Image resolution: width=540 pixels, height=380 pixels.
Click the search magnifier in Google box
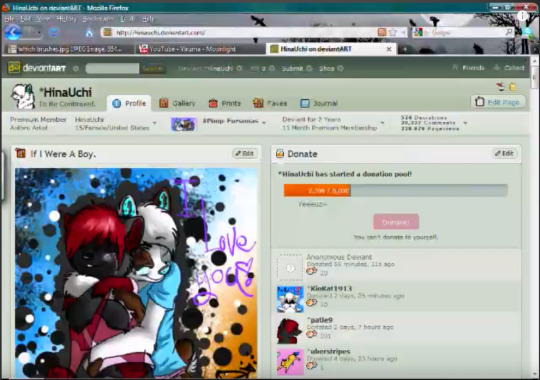pyautogui.click(x=509, y=32)
